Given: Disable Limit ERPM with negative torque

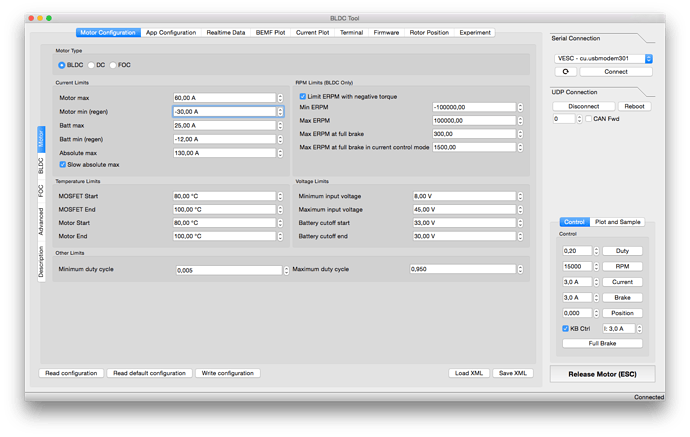Looking at the screenshot, I should (x=303, y=95).
